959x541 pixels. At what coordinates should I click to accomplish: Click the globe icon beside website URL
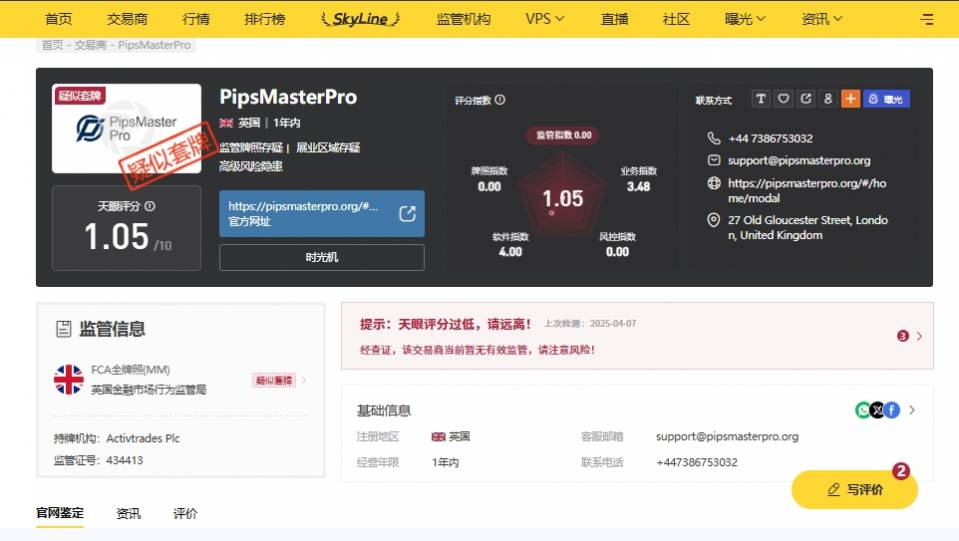click(713, 183)
